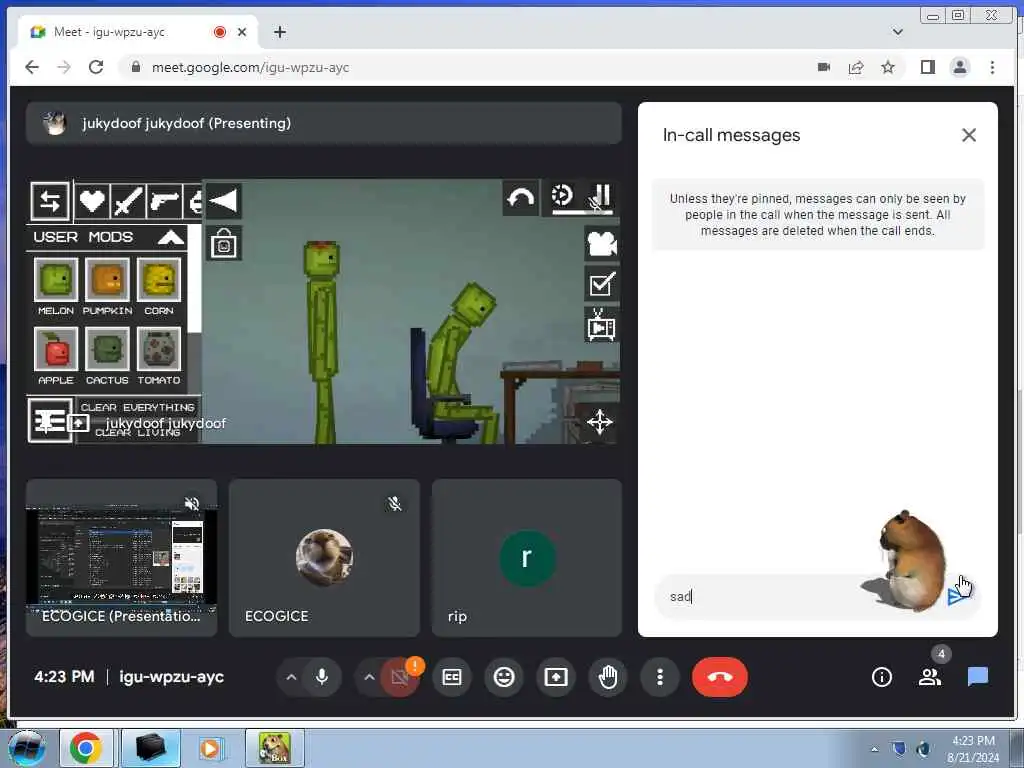
Task: Click the TV ad icon in game
Action: [x=601, y=325]
